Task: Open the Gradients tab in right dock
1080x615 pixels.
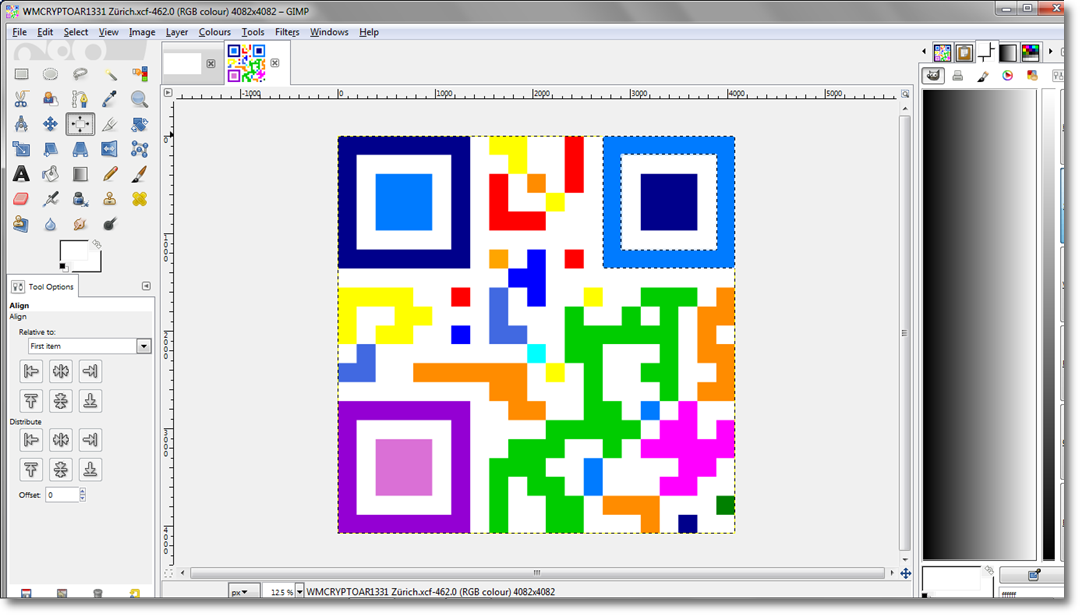Action: click(x=1008, y=52)
